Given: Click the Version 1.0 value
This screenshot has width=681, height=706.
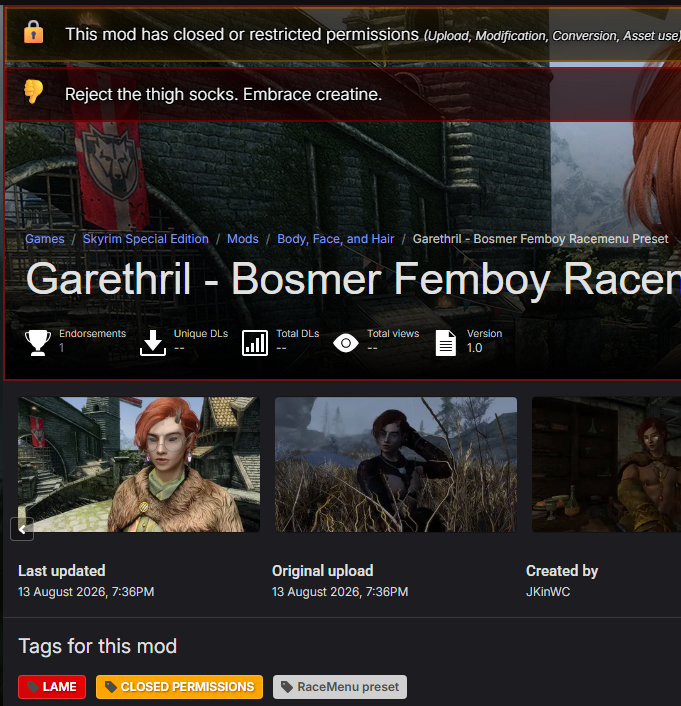Looking at the screenshot, I should 474,348.
